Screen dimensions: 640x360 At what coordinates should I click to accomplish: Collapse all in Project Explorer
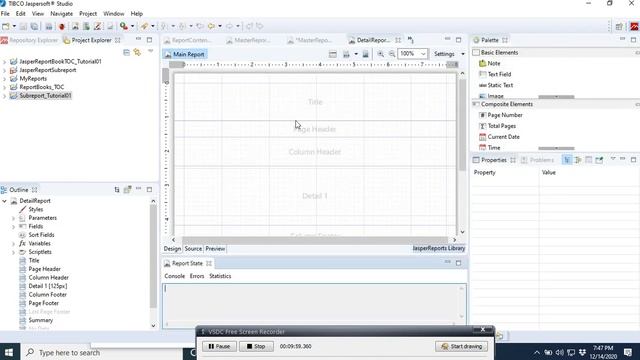[x=127, y=52]
